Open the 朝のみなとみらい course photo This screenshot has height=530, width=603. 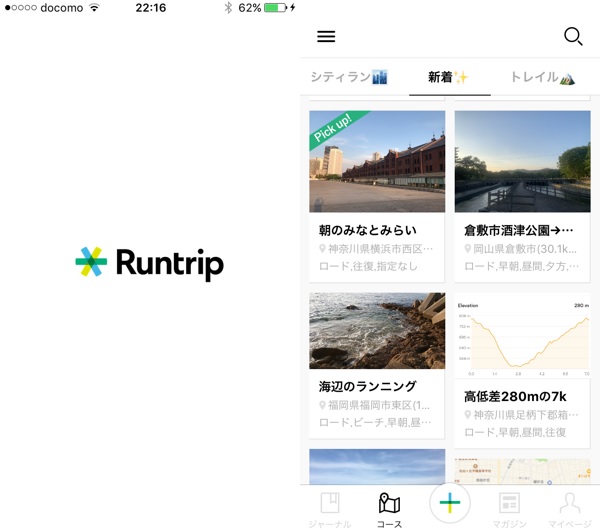click(x=377, y=162)
